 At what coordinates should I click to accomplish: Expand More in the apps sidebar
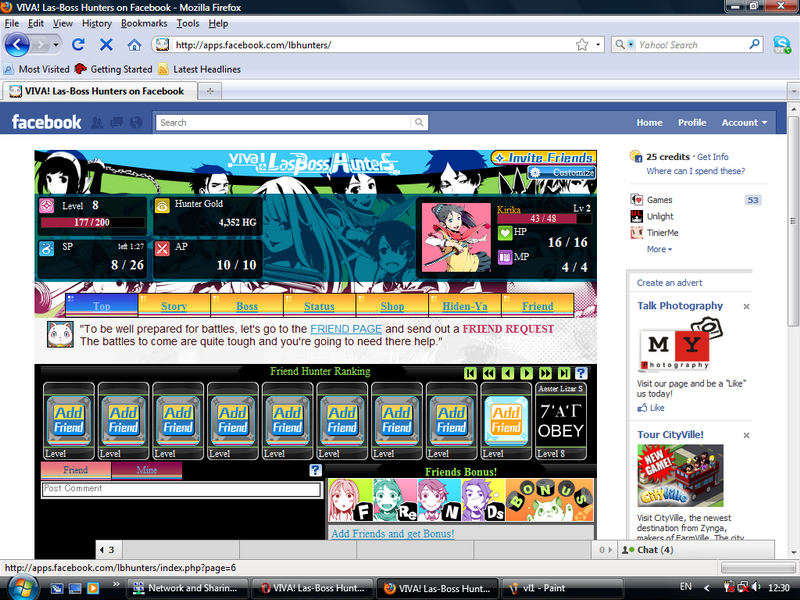point(659,249)
